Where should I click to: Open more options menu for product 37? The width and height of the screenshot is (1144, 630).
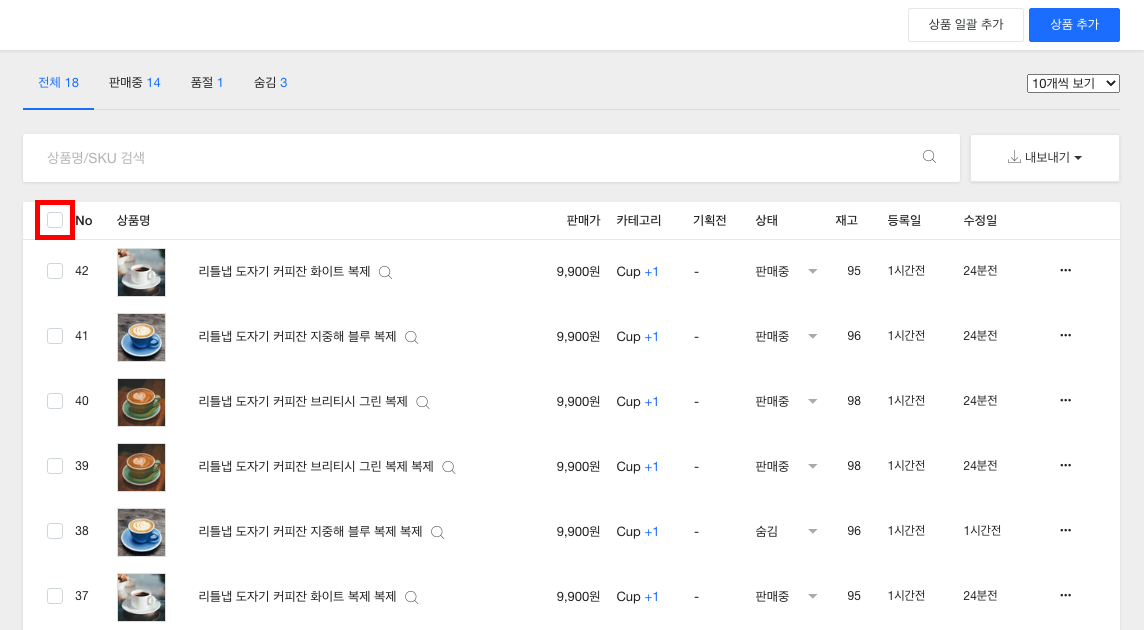pyautogui.click(x=1065, y=595)
